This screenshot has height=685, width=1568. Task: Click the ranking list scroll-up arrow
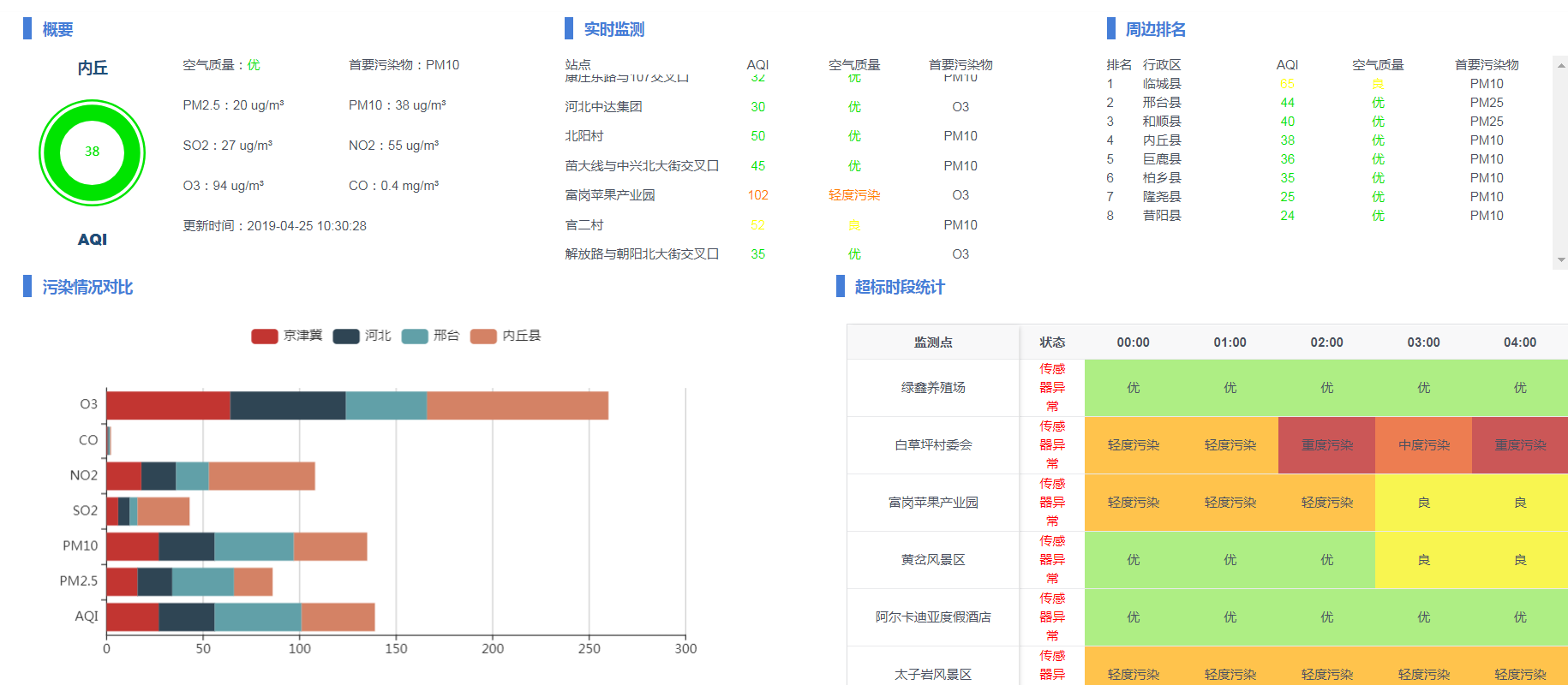coord(1560,64)
